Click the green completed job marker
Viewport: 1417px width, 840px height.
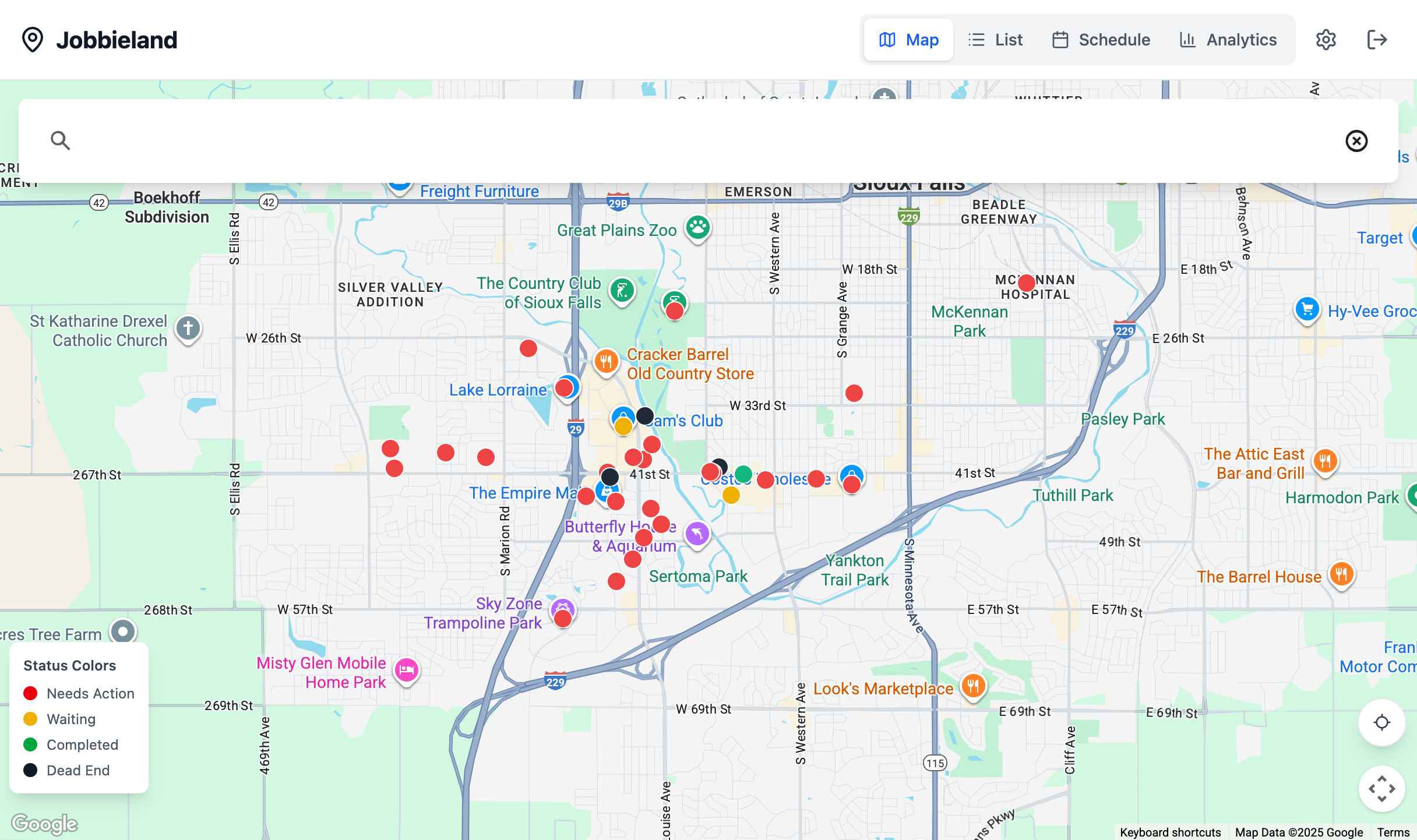click(743, 474)
